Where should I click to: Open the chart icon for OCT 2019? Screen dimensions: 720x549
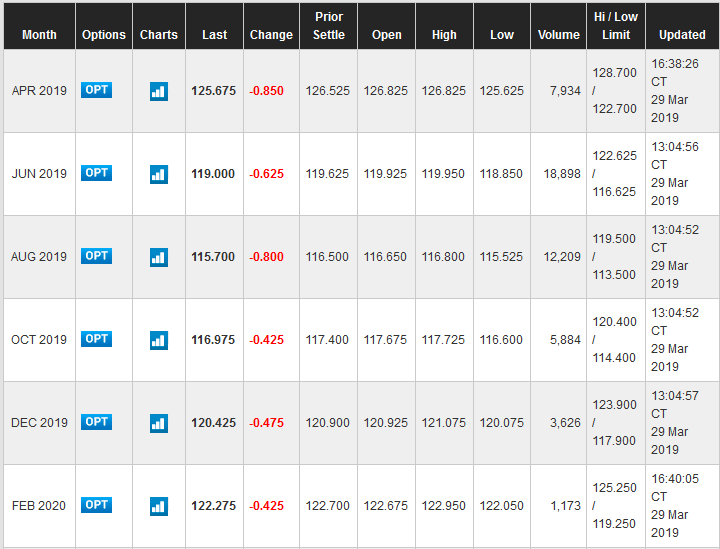pyautogui.click(x=159, y=341)
